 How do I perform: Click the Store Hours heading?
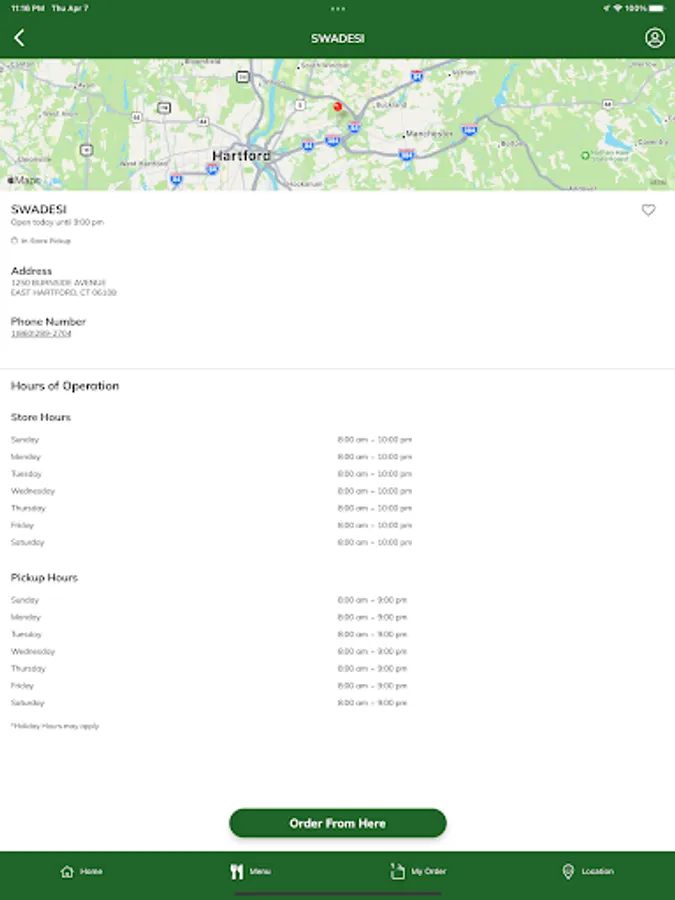tap(41, 417)
